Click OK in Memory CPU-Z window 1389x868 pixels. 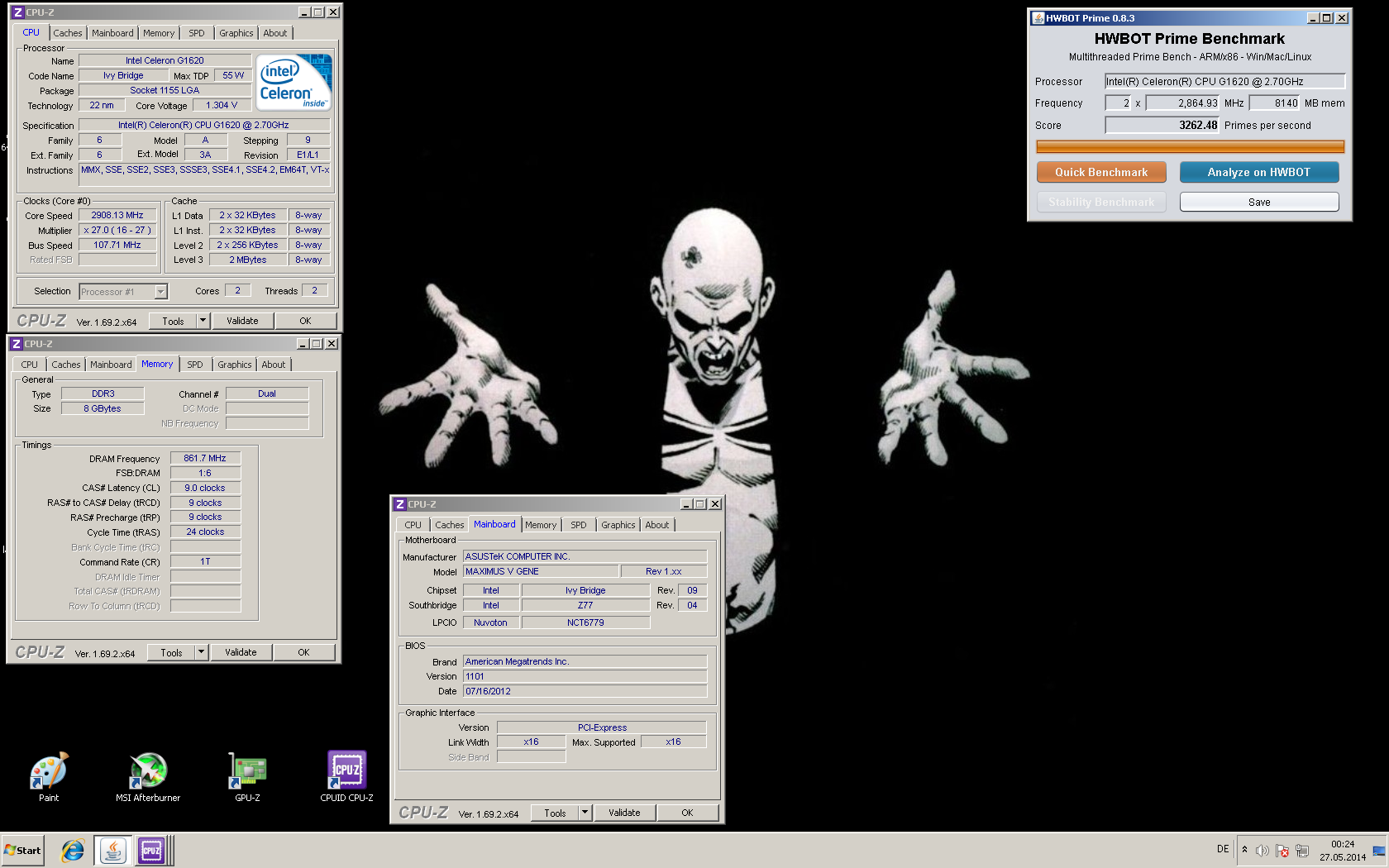coord(303,652)
